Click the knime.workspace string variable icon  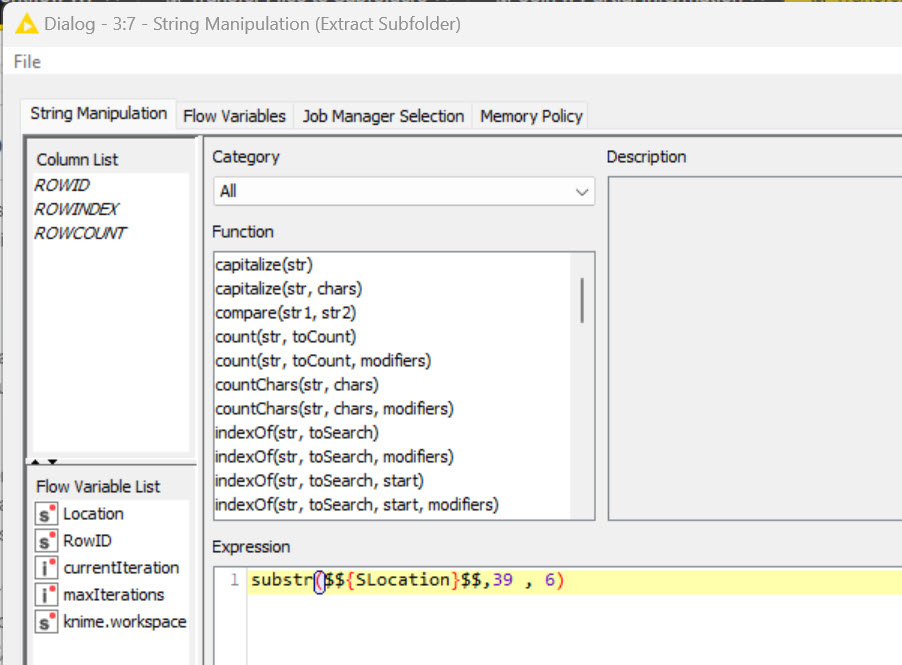pos(46,622)
